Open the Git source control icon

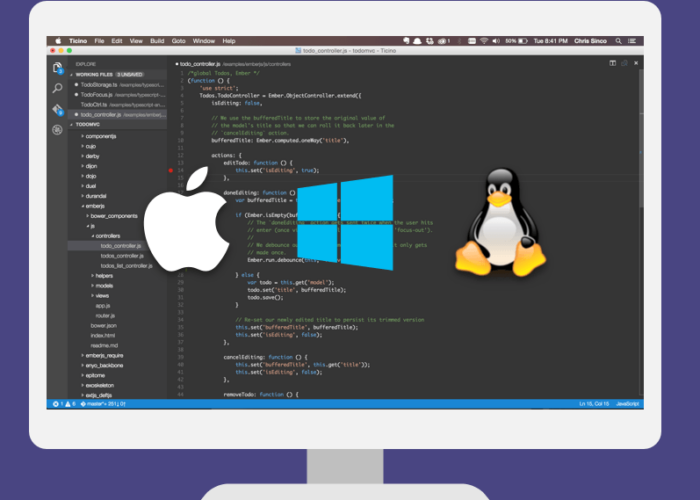coord(58,109)
